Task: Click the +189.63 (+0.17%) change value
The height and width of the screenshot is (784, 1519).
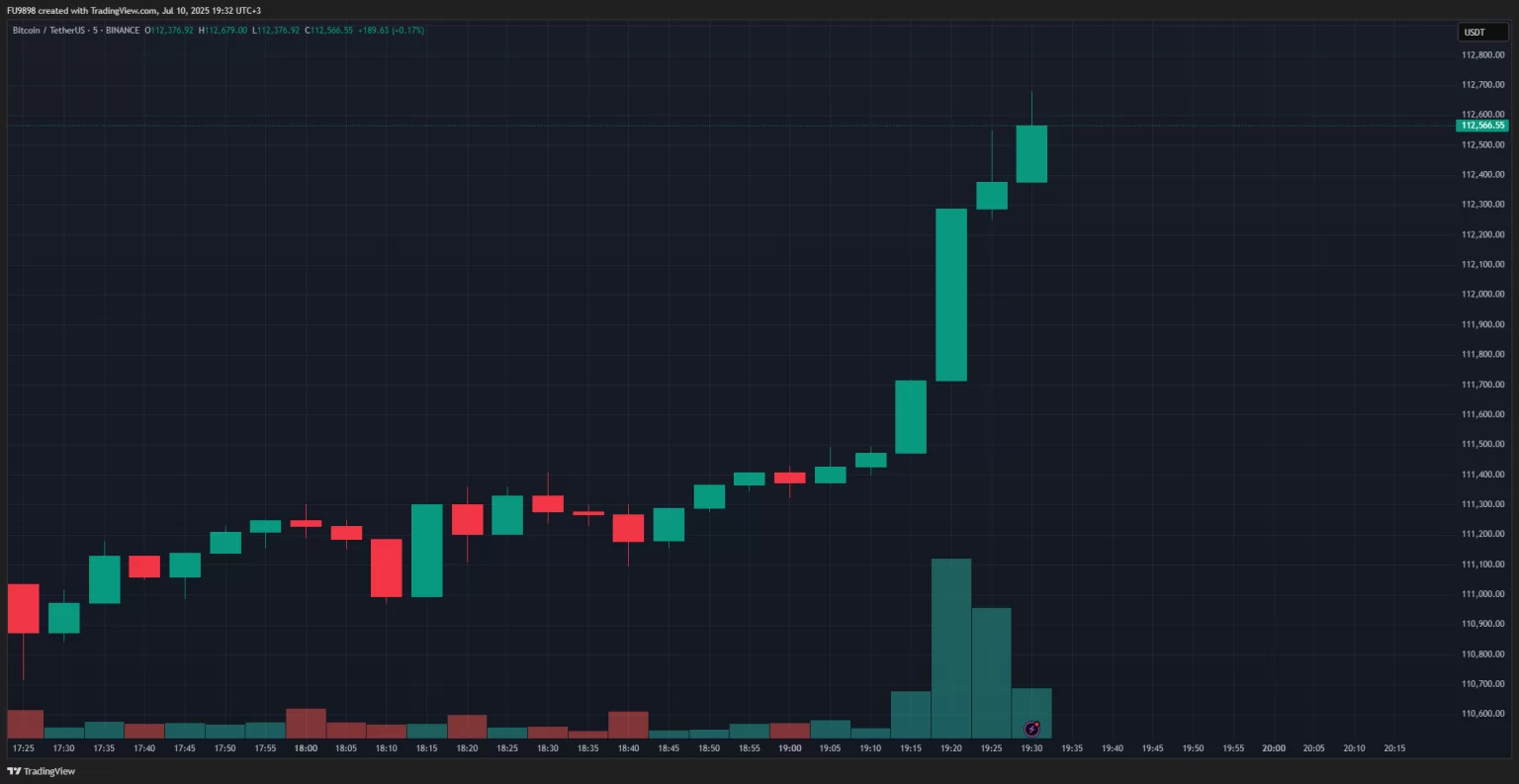Action: pos(391,31)
